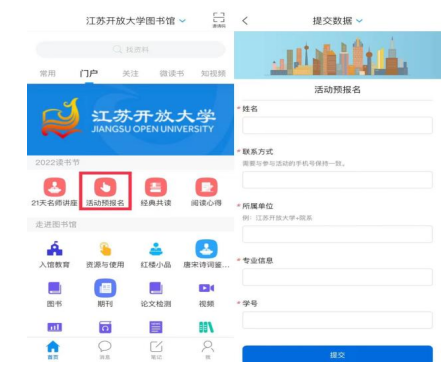The height and width of the screenshot is (377, 446).
Task: Open the 视频 camera icon
Action: pyautogui.click(x=206, y=288)
